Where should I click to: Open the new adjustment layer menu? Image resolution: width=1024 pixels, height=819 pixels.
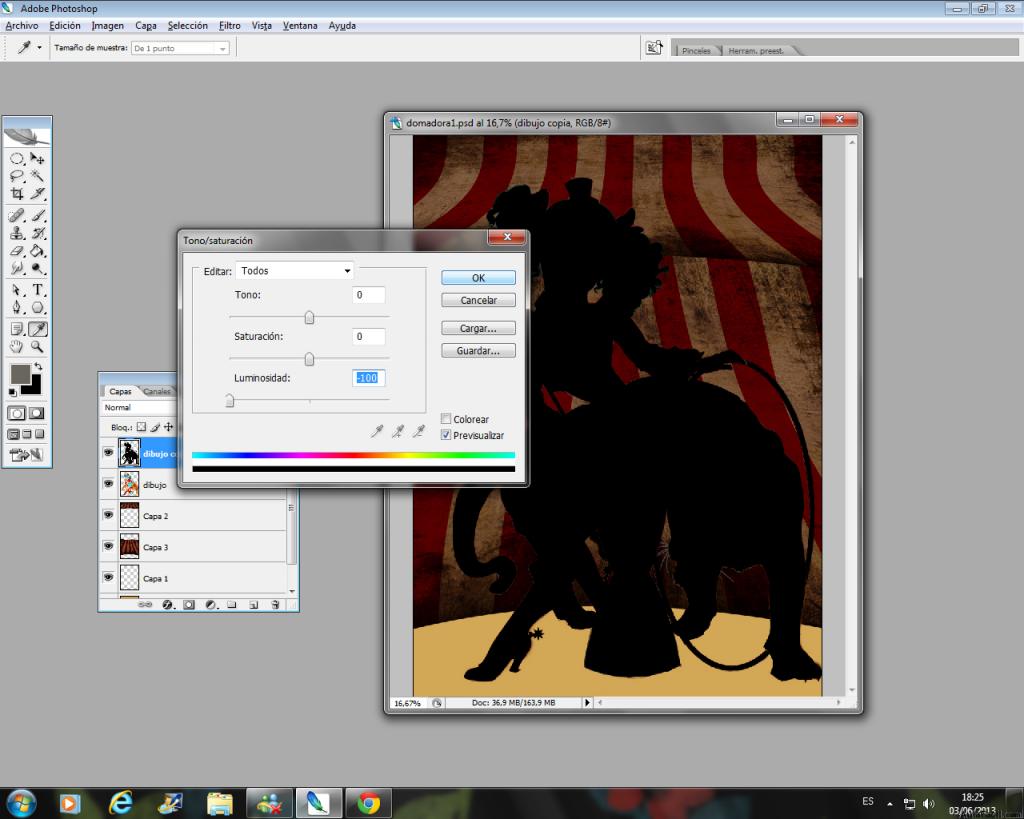click(210, 605)
